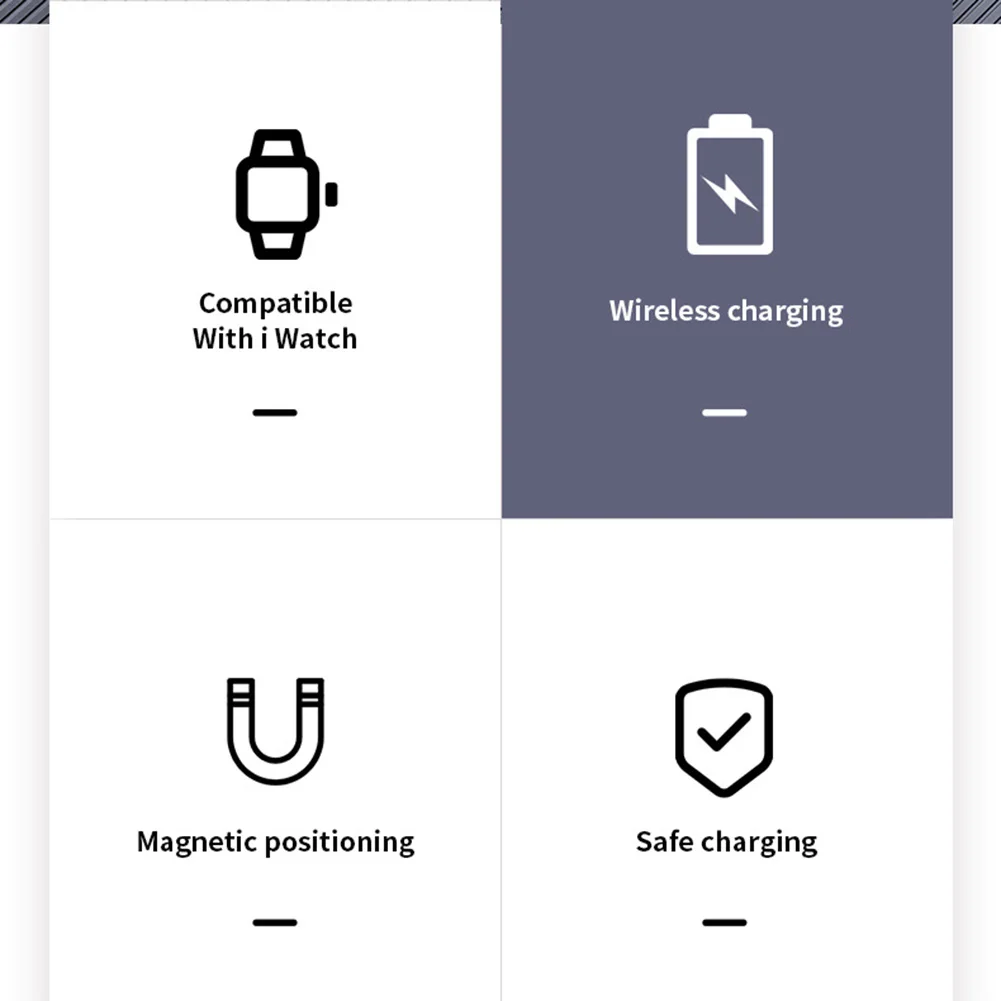Click the striped corner at top left
The height and width of the screenshot is (1001, 1001).
pos(24,11)
